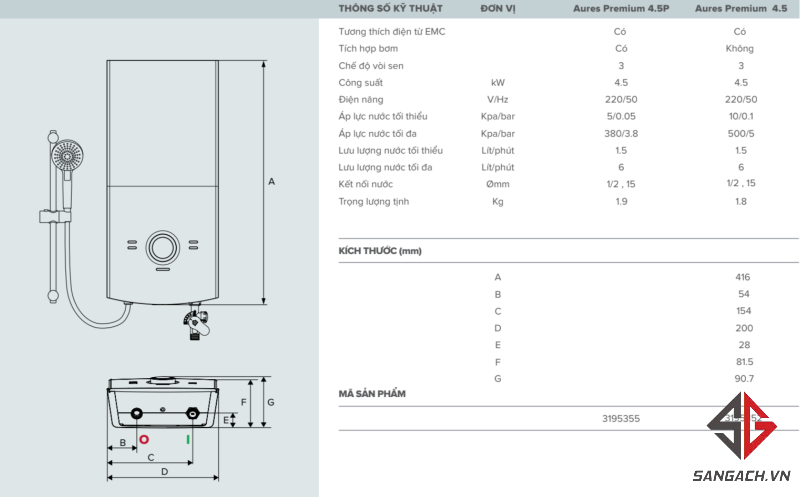Select the '200' dimension D value

pyautogui.click(x=744, y=328)
